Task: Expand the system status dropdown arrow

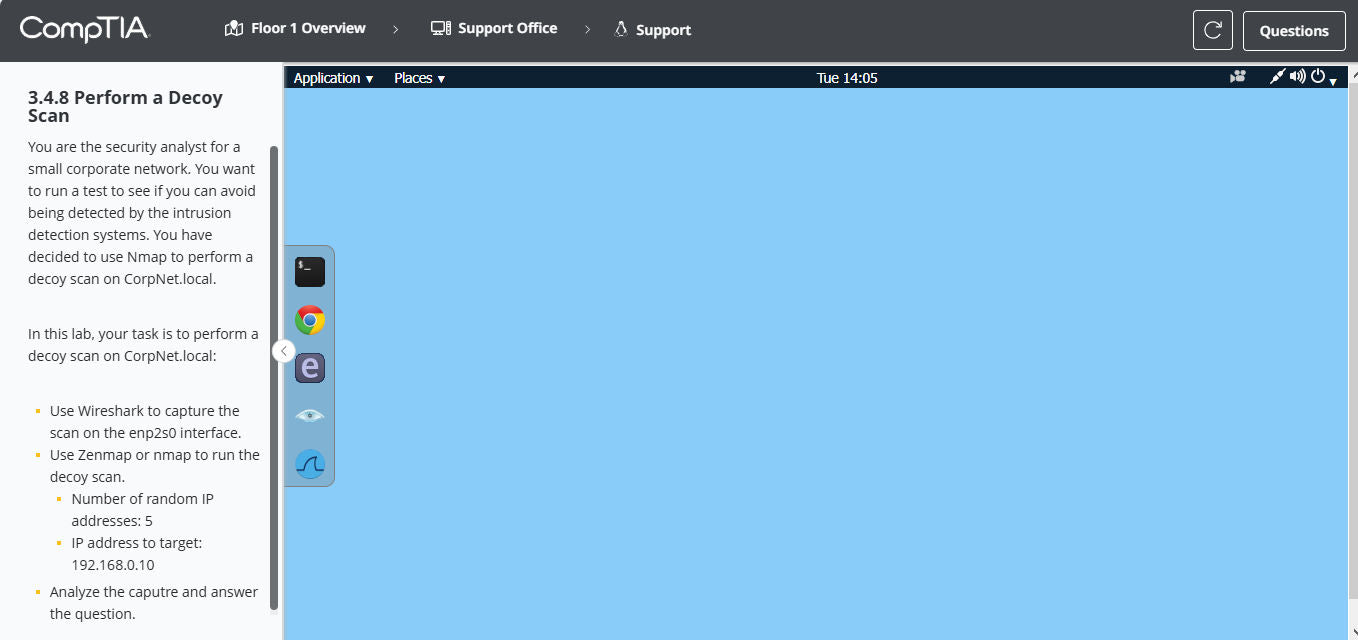Action: click(1333, 80)
